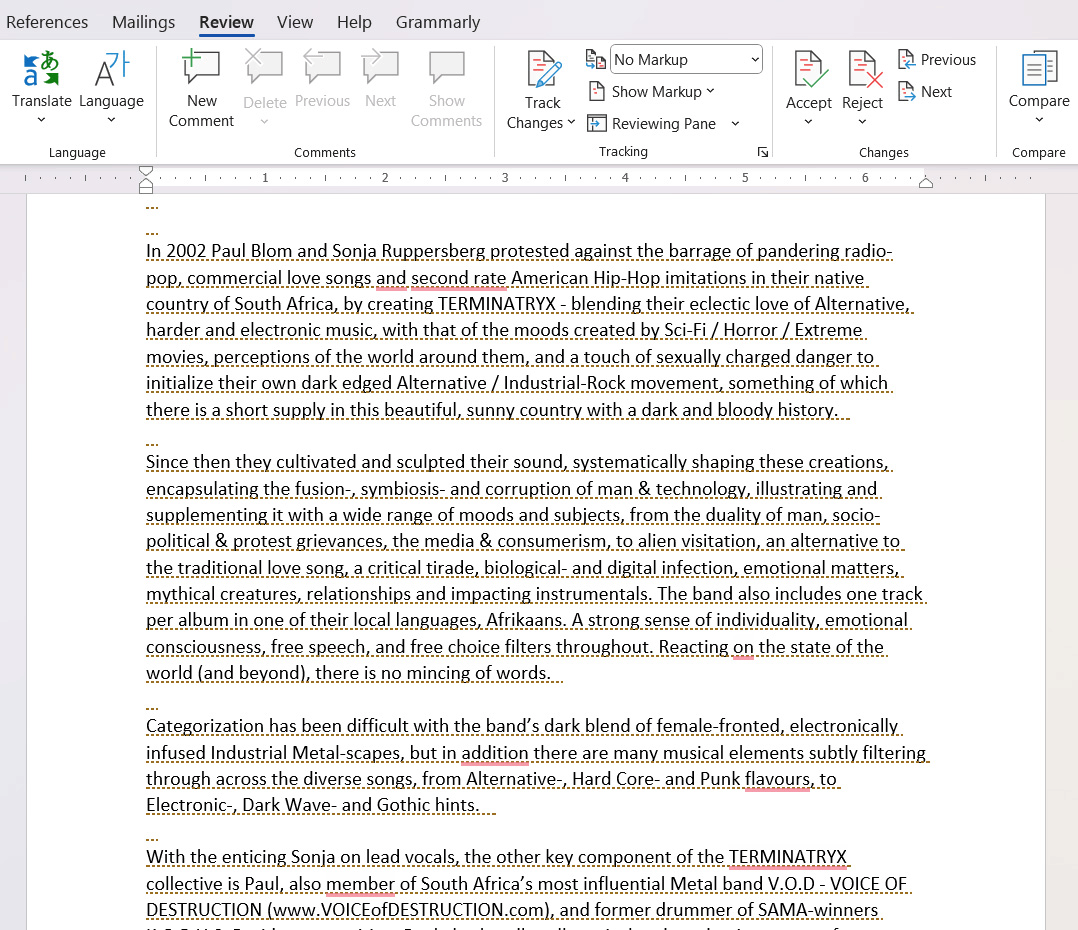Image resolution: width=1078 pixels, height=930 pixels.
Task: Open the Language tool
Action: [111, 85]
